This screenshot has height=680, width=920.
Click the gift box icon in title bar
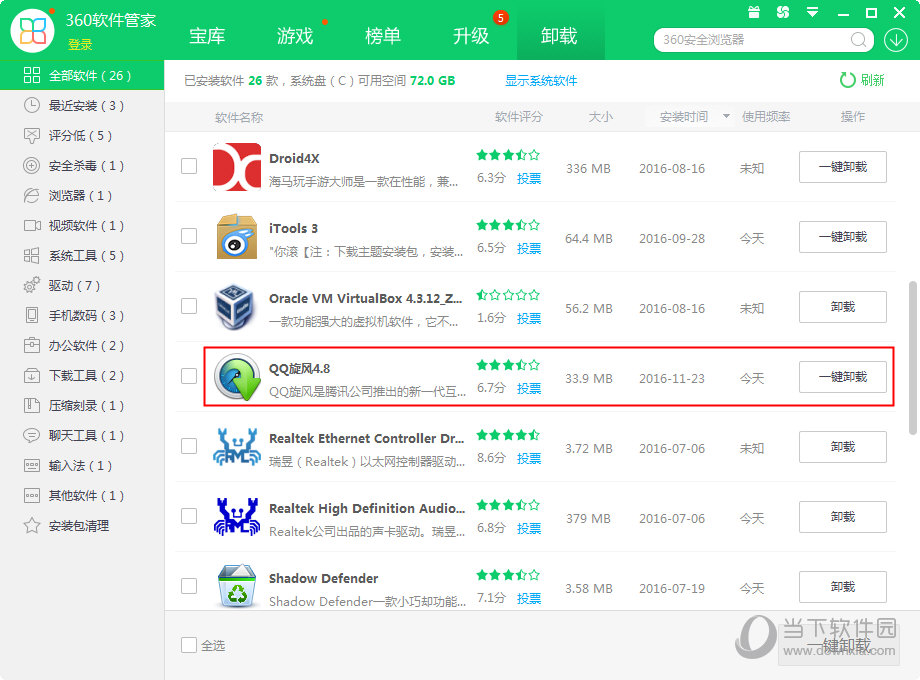coord(754,12)
